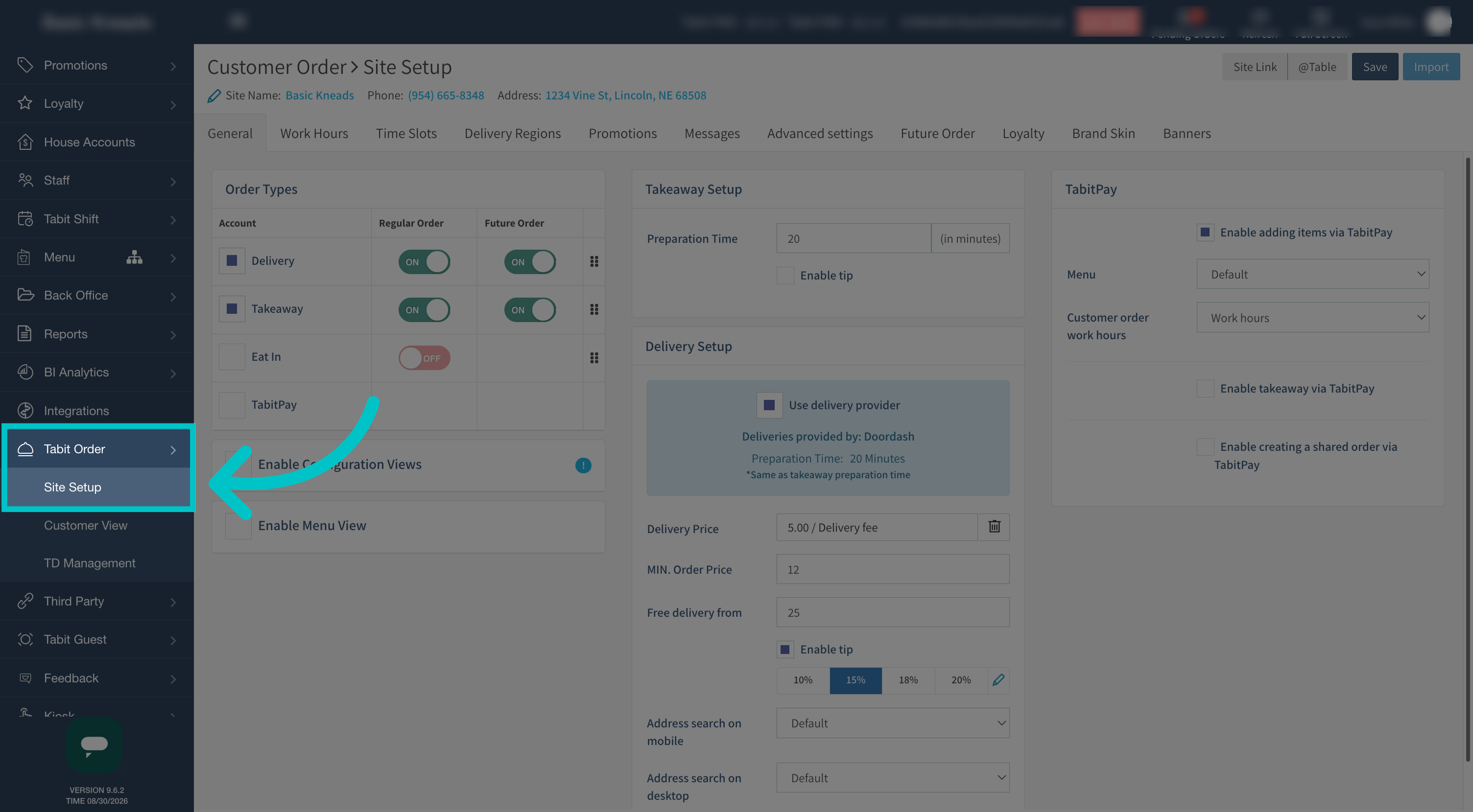Switch to the Work Hours tab

(x=314, y=133)
